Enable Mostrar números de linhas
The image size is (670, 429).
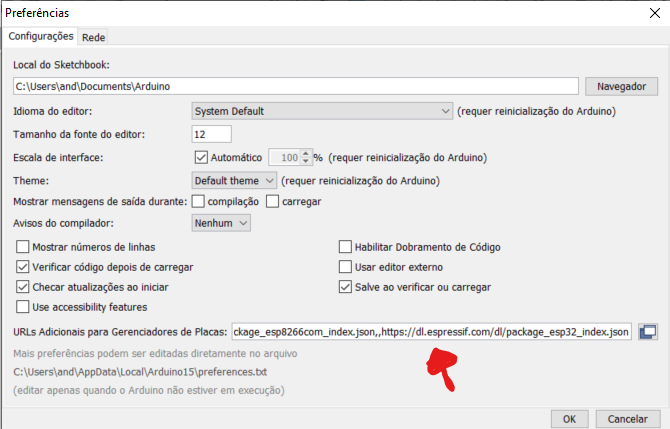tap(23, 247)
